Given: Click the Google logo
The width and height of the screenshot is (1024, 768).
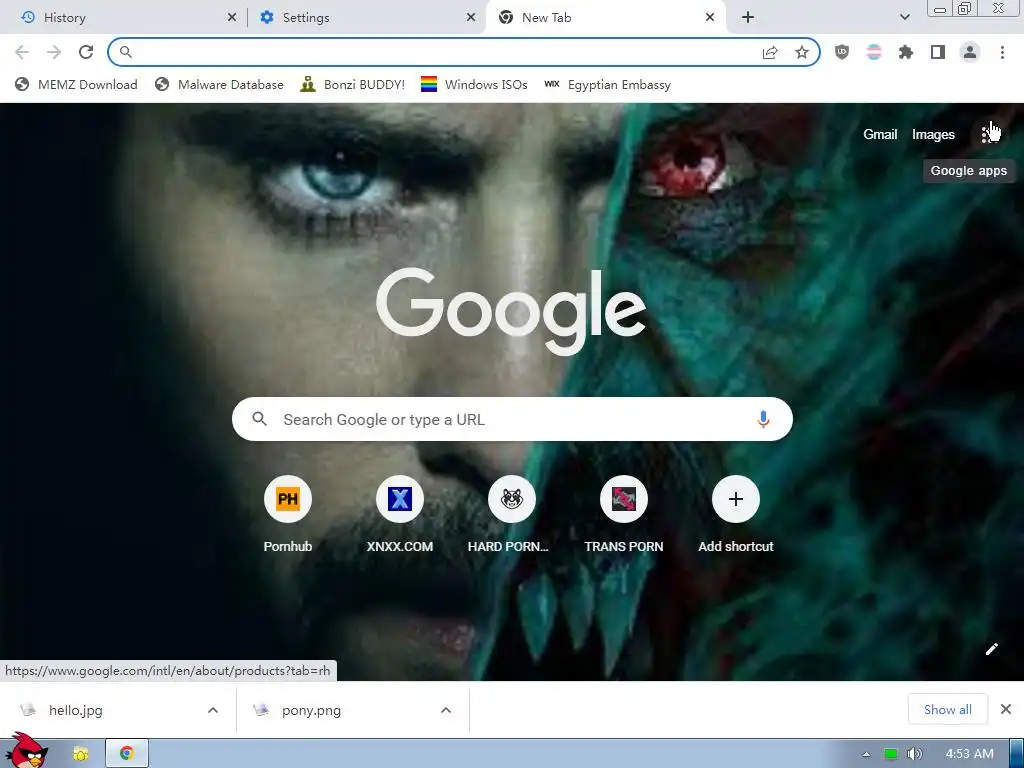Looking at the screenshot, I should [x=511, y=311].
